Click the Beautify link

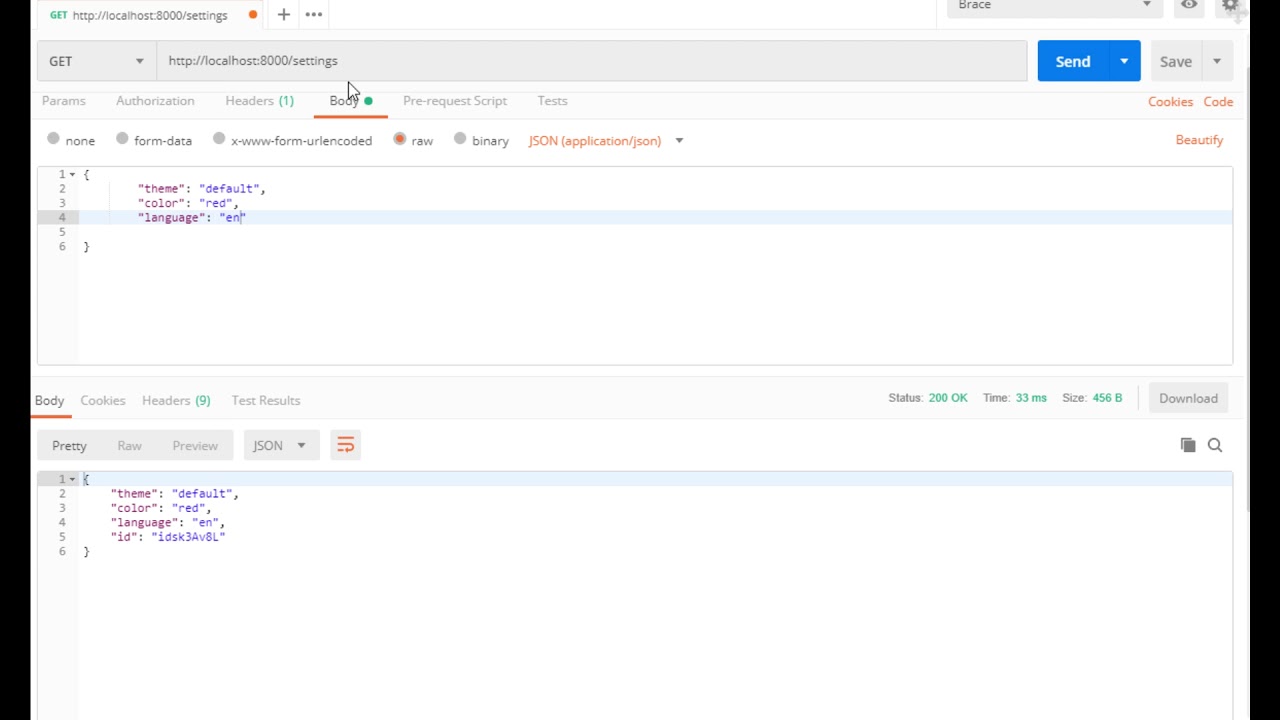click(1199, 140)
